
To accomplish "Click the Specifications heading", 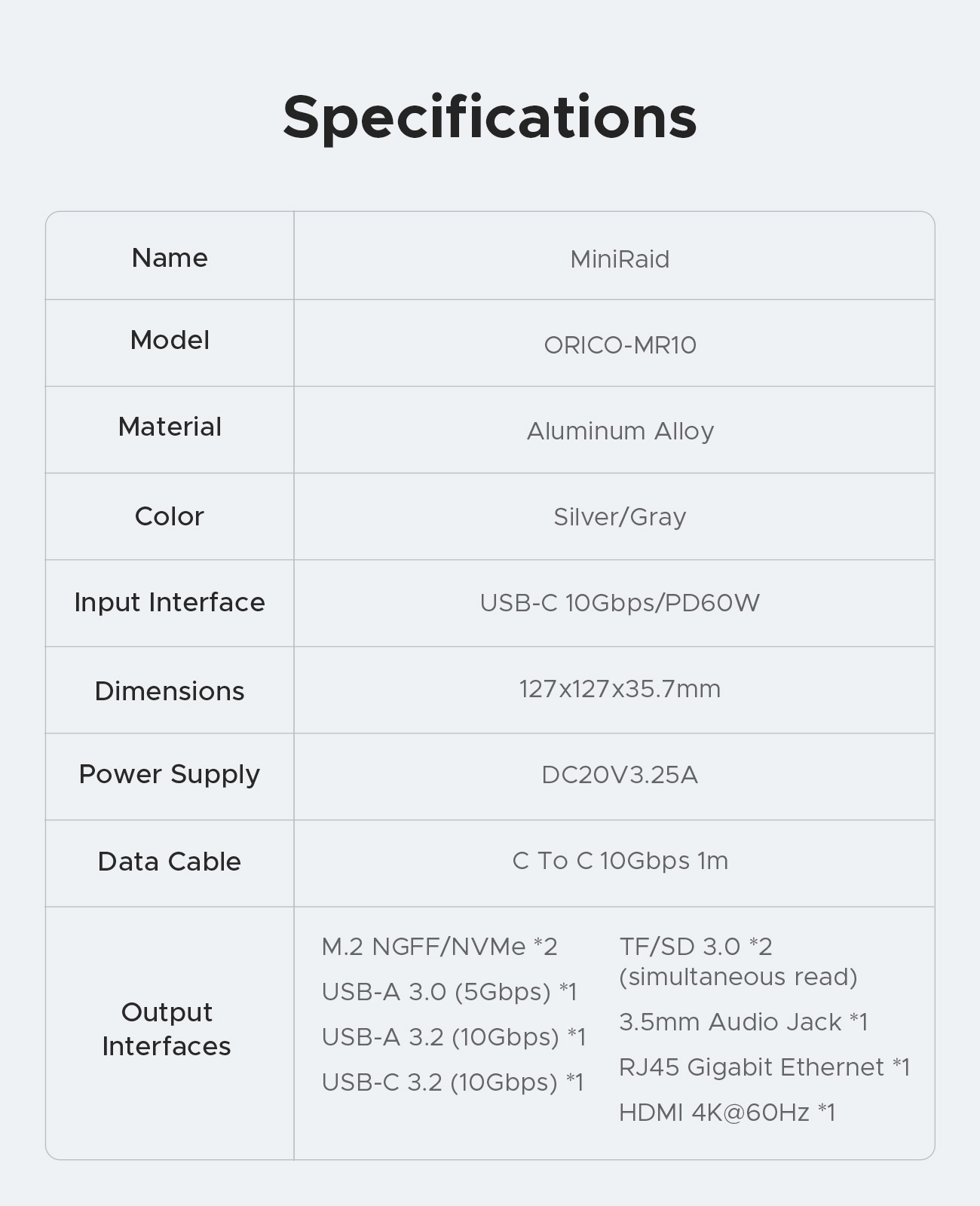I will (x=490, y=118).
